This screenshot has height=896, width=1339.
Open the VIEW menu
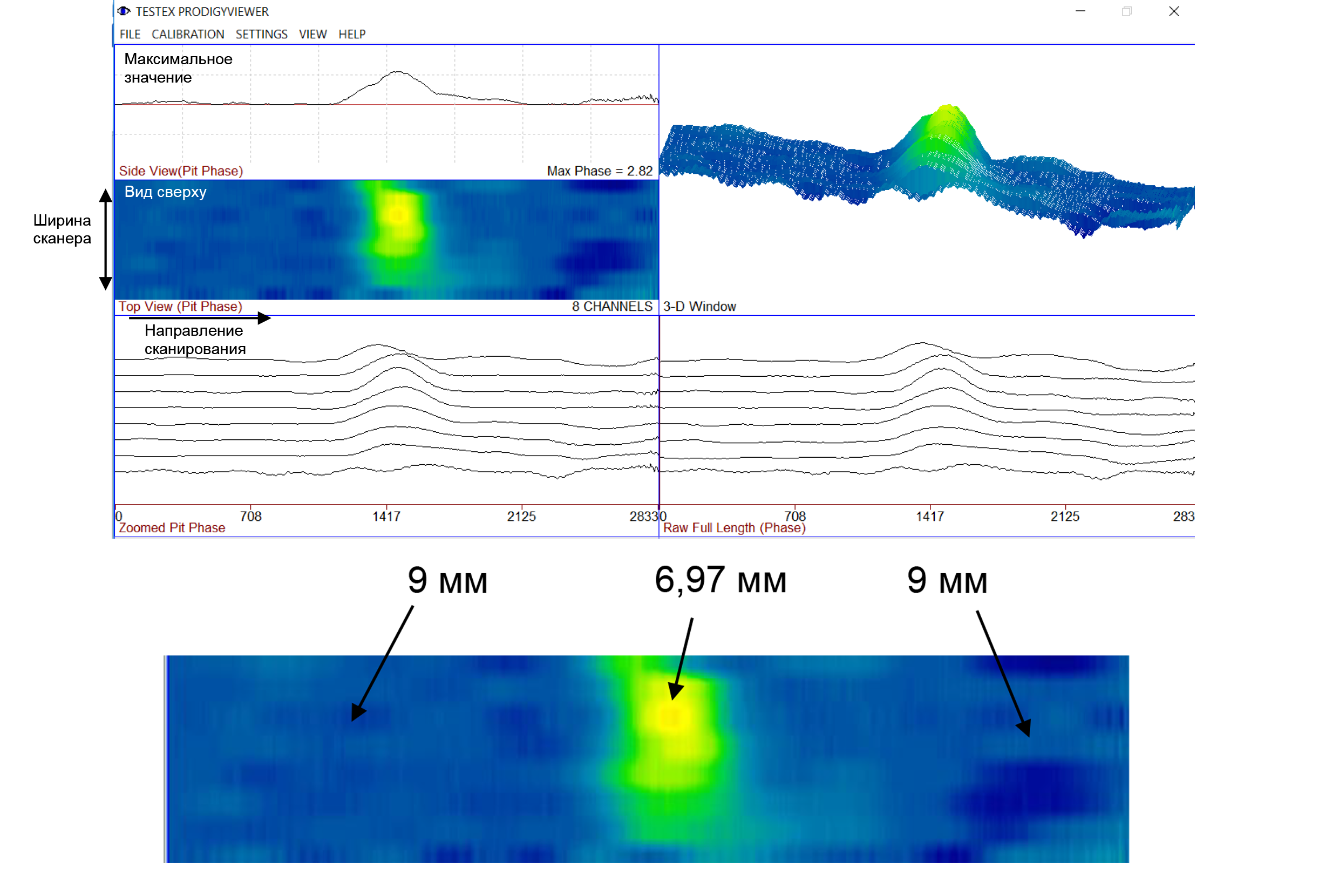pyautogui.click(x=312, y=35)
